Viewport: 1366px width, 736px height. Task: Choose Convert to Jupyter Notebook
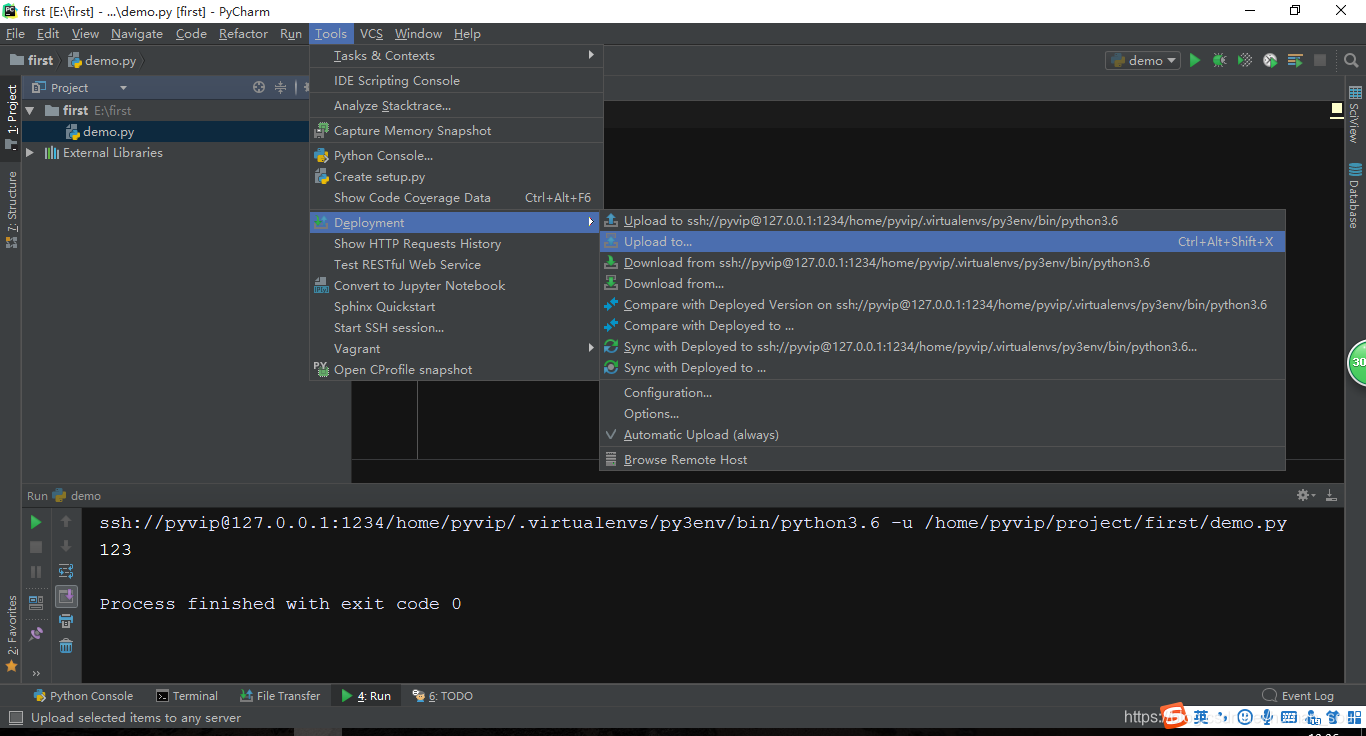455,286
